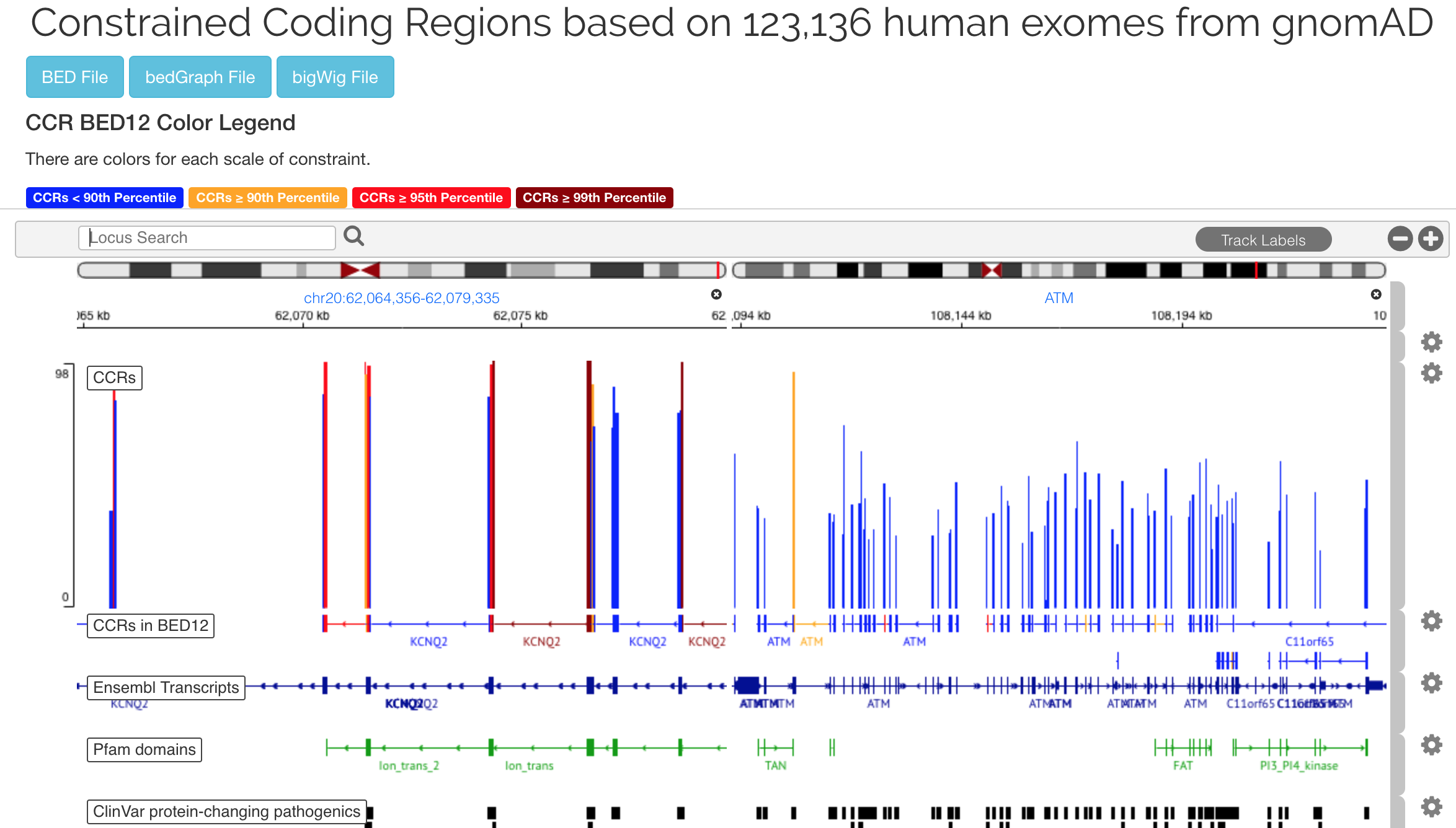Image resolution: width=1456 pixels, height=828 pixels.
Task: Click the CCRs track label
Action: pyautogui.click(x=114, y=377)
